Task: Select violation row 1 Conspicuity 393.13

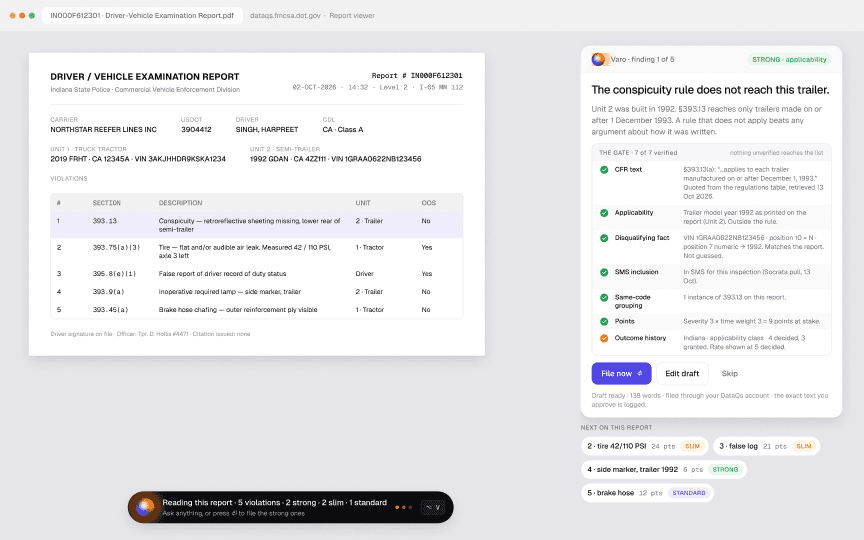Action: (257, 225)
